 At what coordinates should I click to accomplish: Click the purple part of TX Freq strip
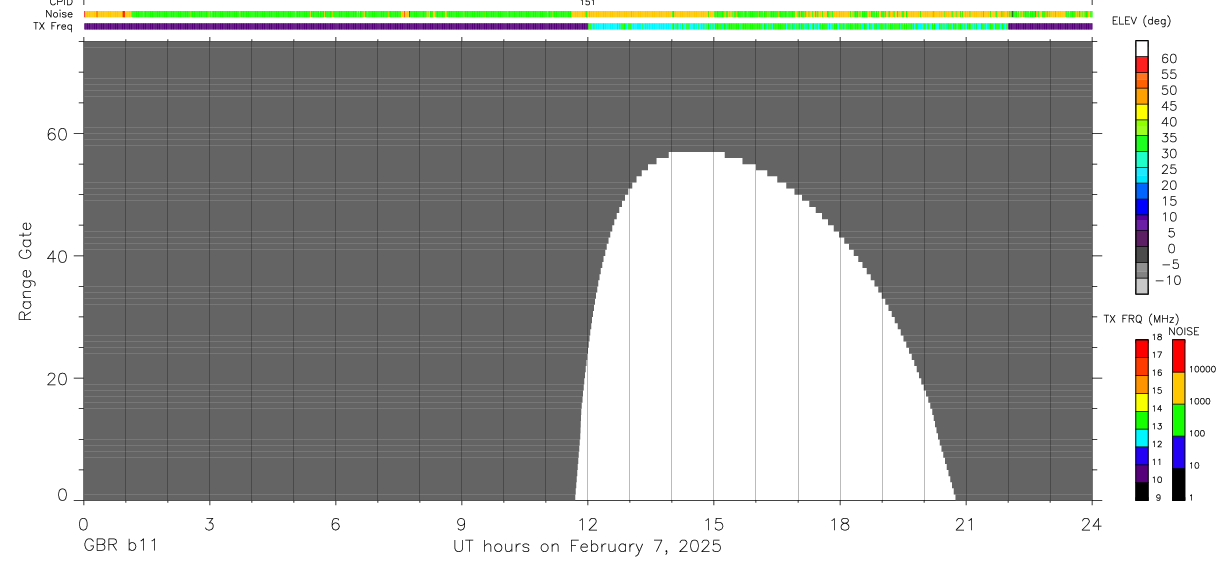[x=336, y=26]
